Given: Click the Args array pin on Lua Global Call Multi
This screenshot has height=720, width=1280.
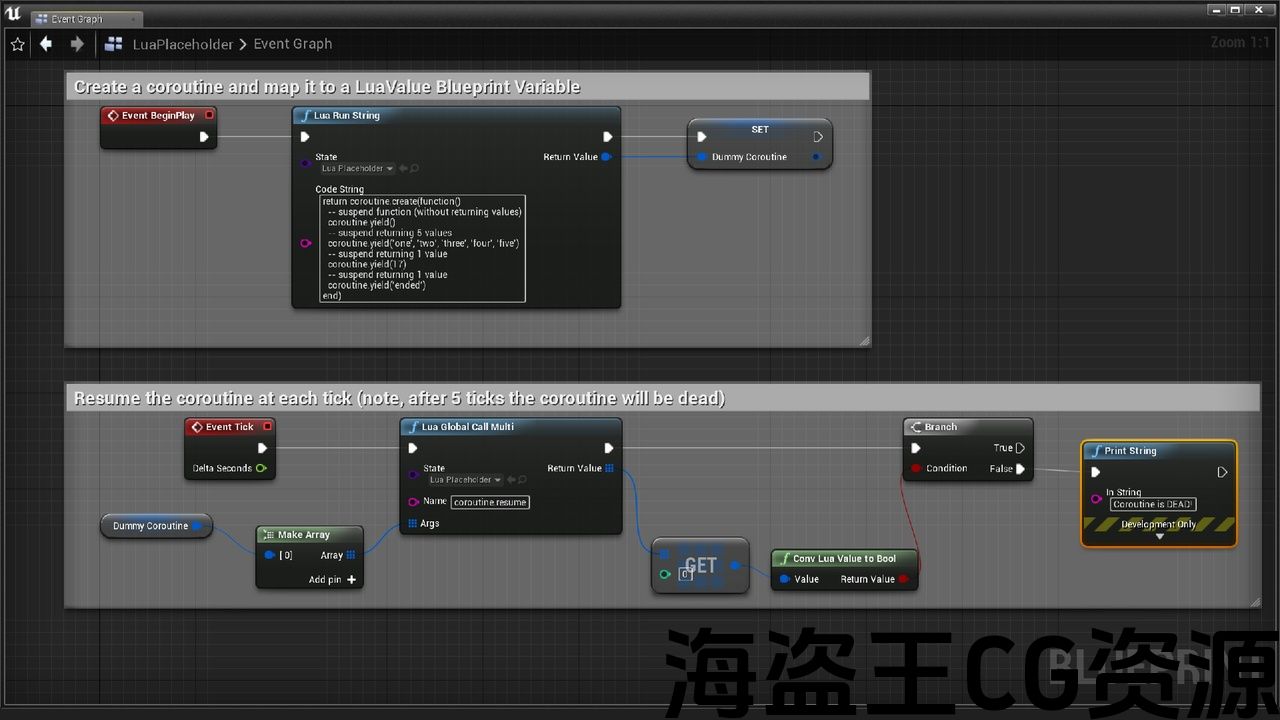Looking at the screenshot, I should tap(412, 523).
